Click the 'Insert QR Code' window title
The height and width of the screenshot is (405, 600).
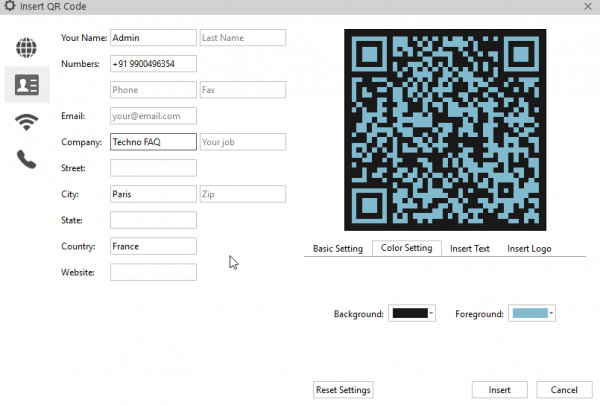[x=53, y=7]
